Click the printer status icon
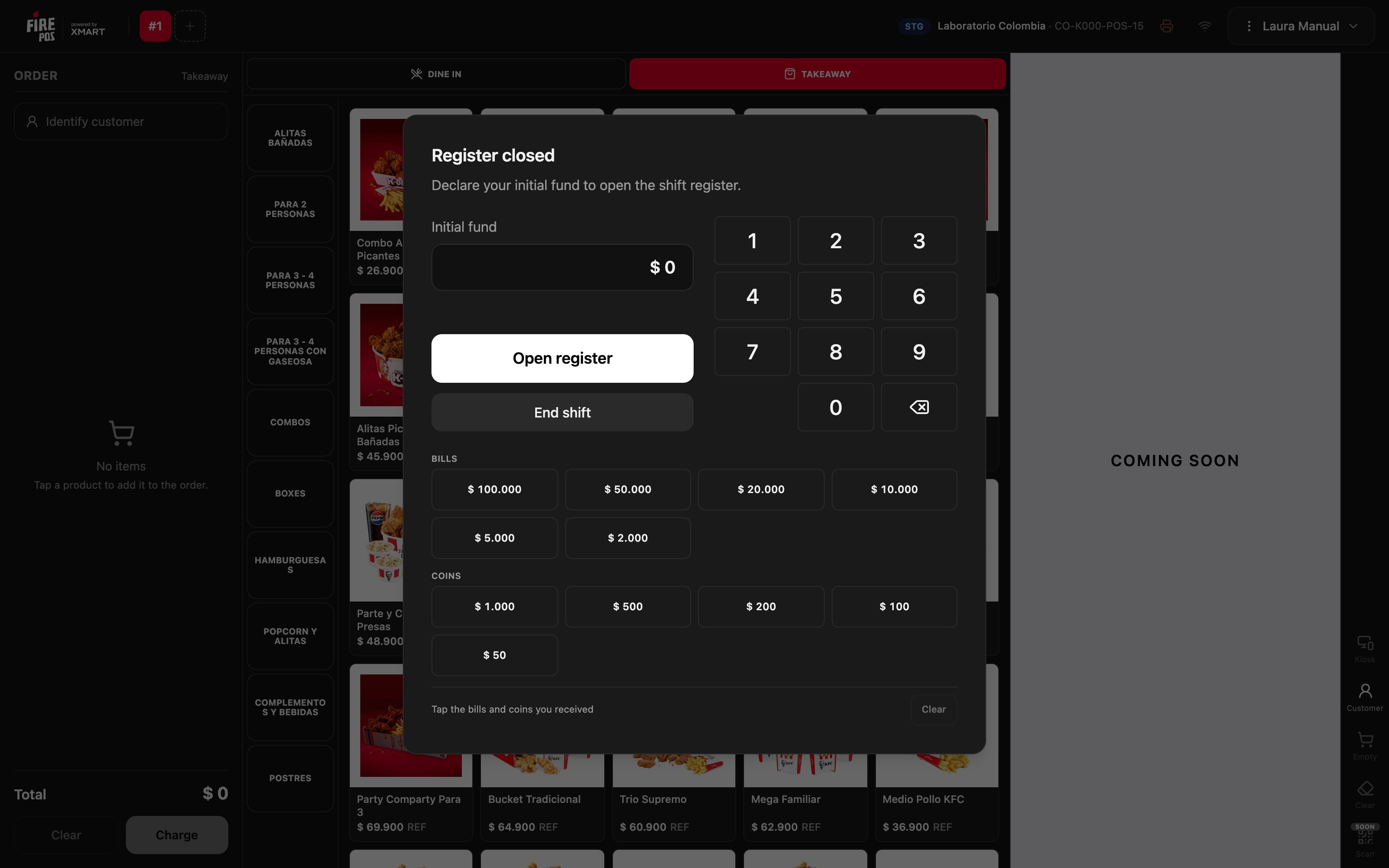The height and width of the screenshot is (868, 1389). point(1166,26)
